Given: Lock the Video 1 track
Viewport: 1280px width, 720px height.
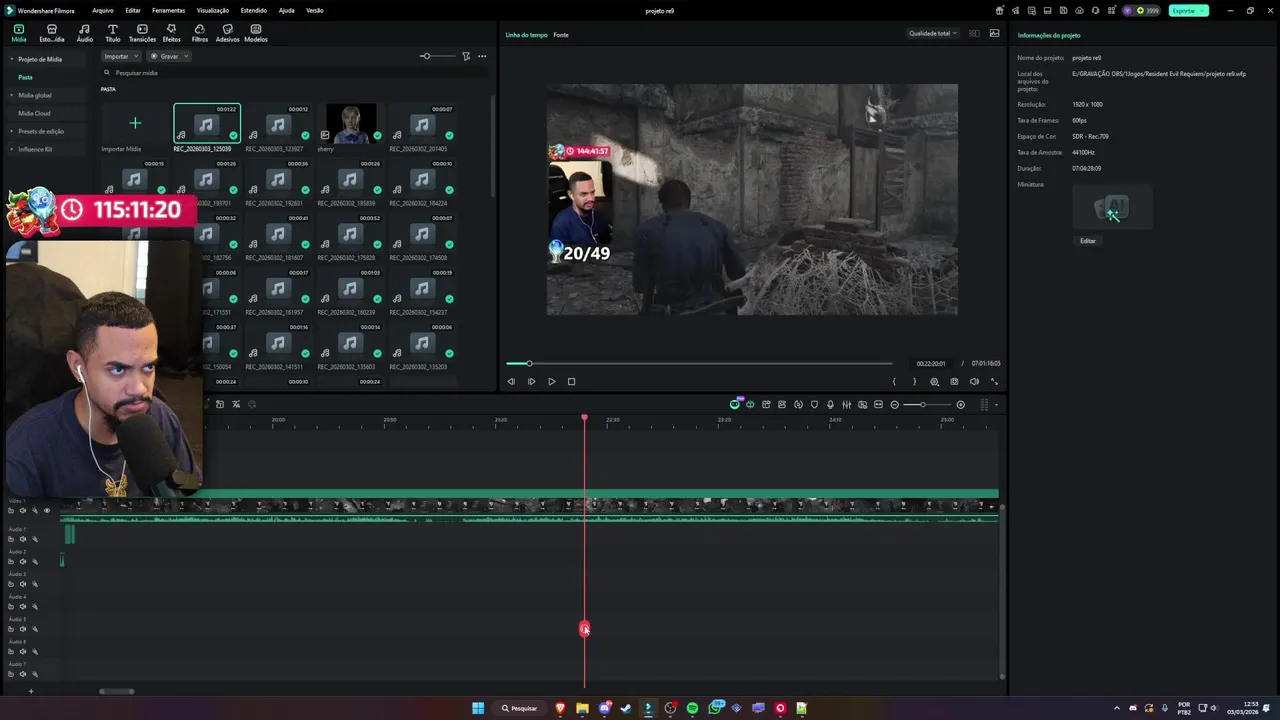Looking at the screenshot, I should pyautogui.click(x=11, y=510).
